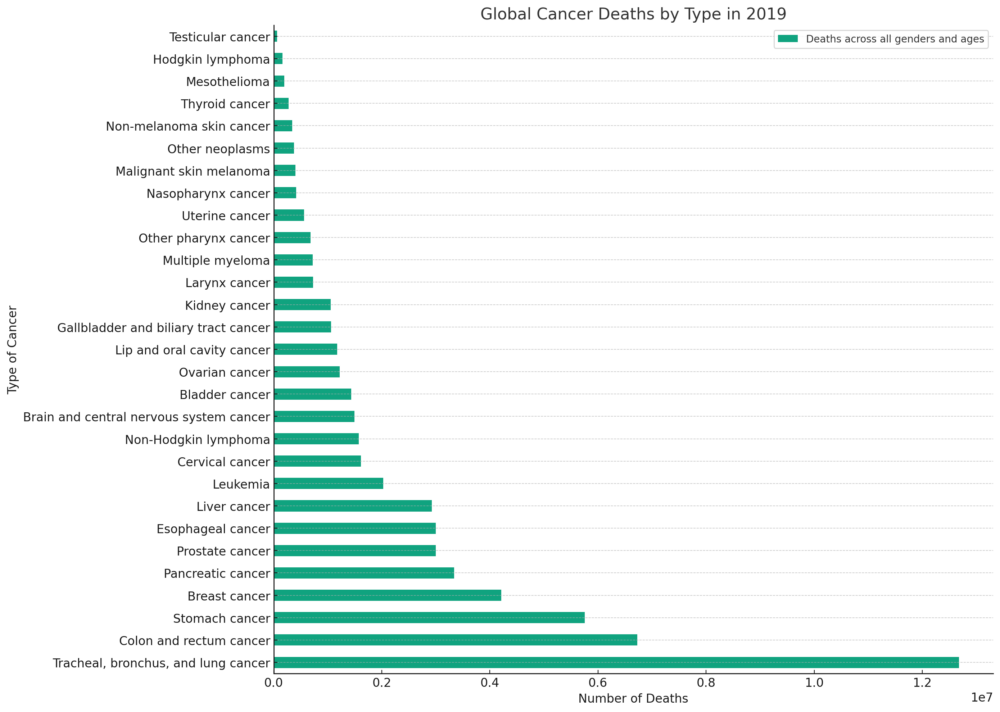The width and height of the screenshot is (1000, 712).
Task: Click the 'Mesothelioma' axis label
Action: pyautogui.click(x=228, y=82)
